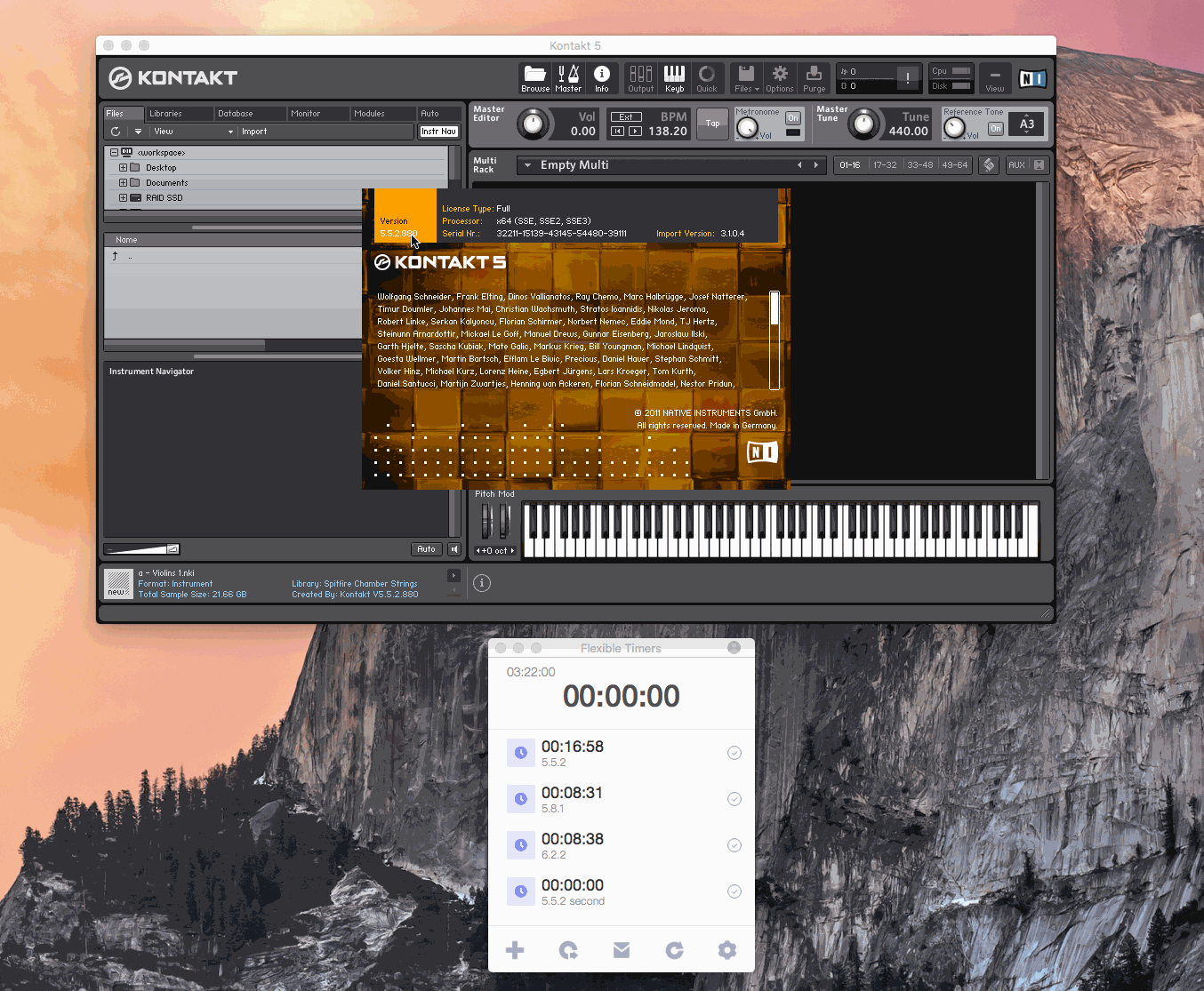
Task: Click the Pitch wheel
Action: point(486,521)
